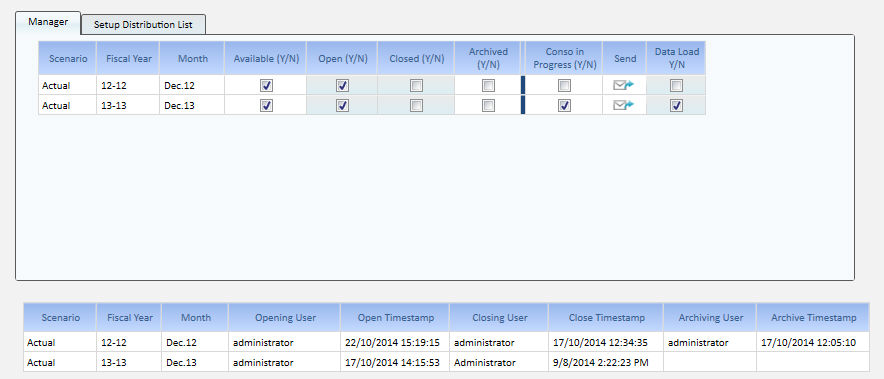Click the Open Timestamp column header

click(396, 318)
